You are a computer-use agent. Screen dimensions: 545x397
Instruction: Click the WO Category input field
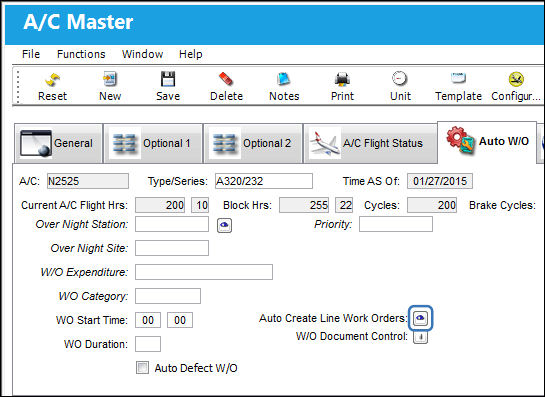tap(168, 296)
